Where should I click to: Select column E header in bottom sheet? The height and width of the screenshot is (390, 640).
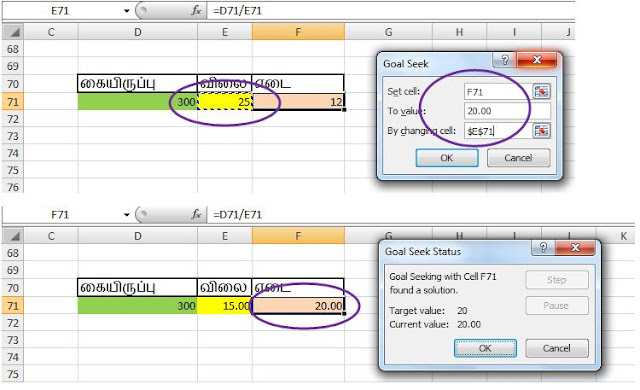pyautogui.click(x=224, y=236)
